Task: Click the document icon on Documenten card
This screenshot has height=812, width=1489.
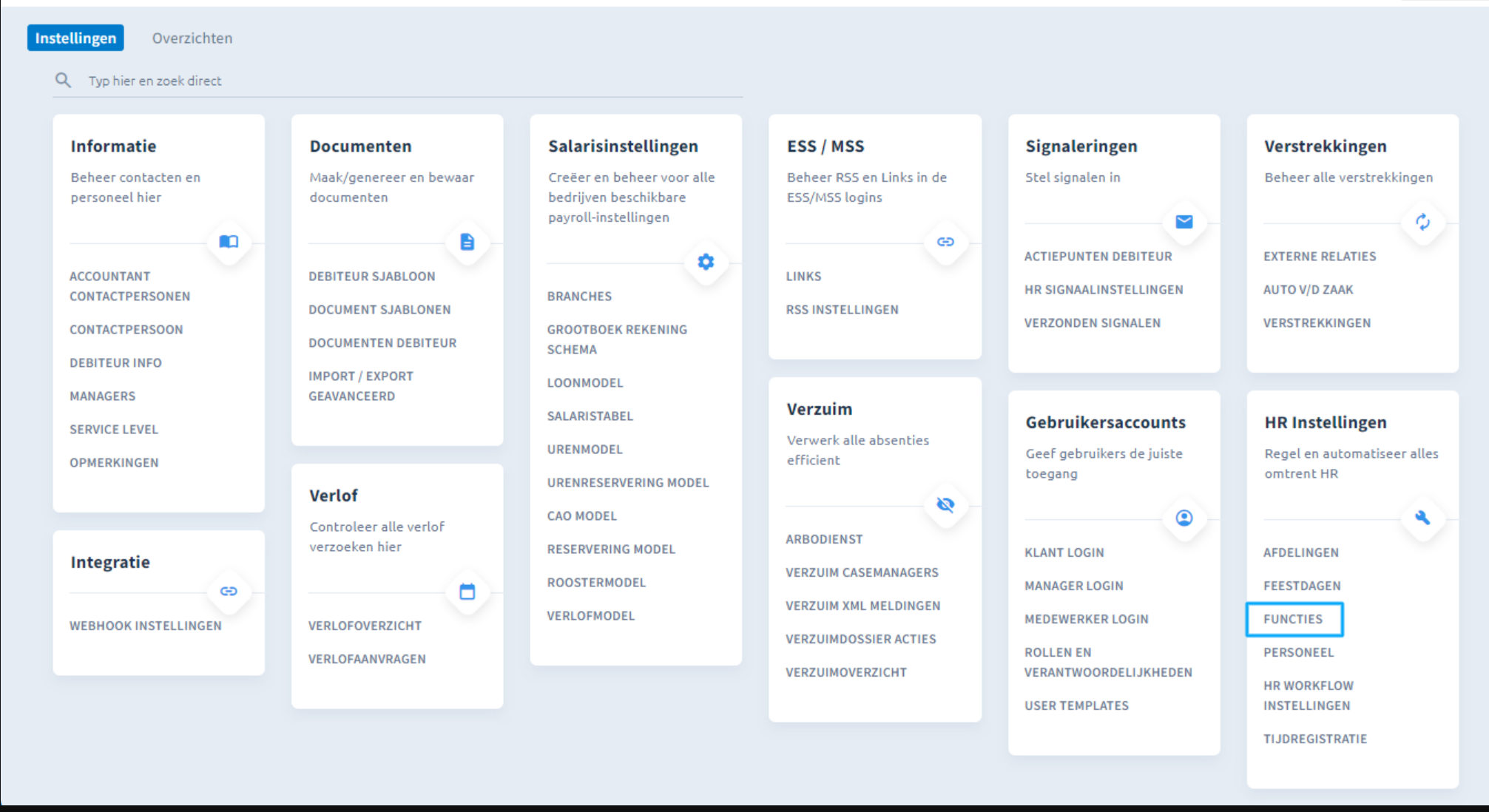Action: click(467, 242)
